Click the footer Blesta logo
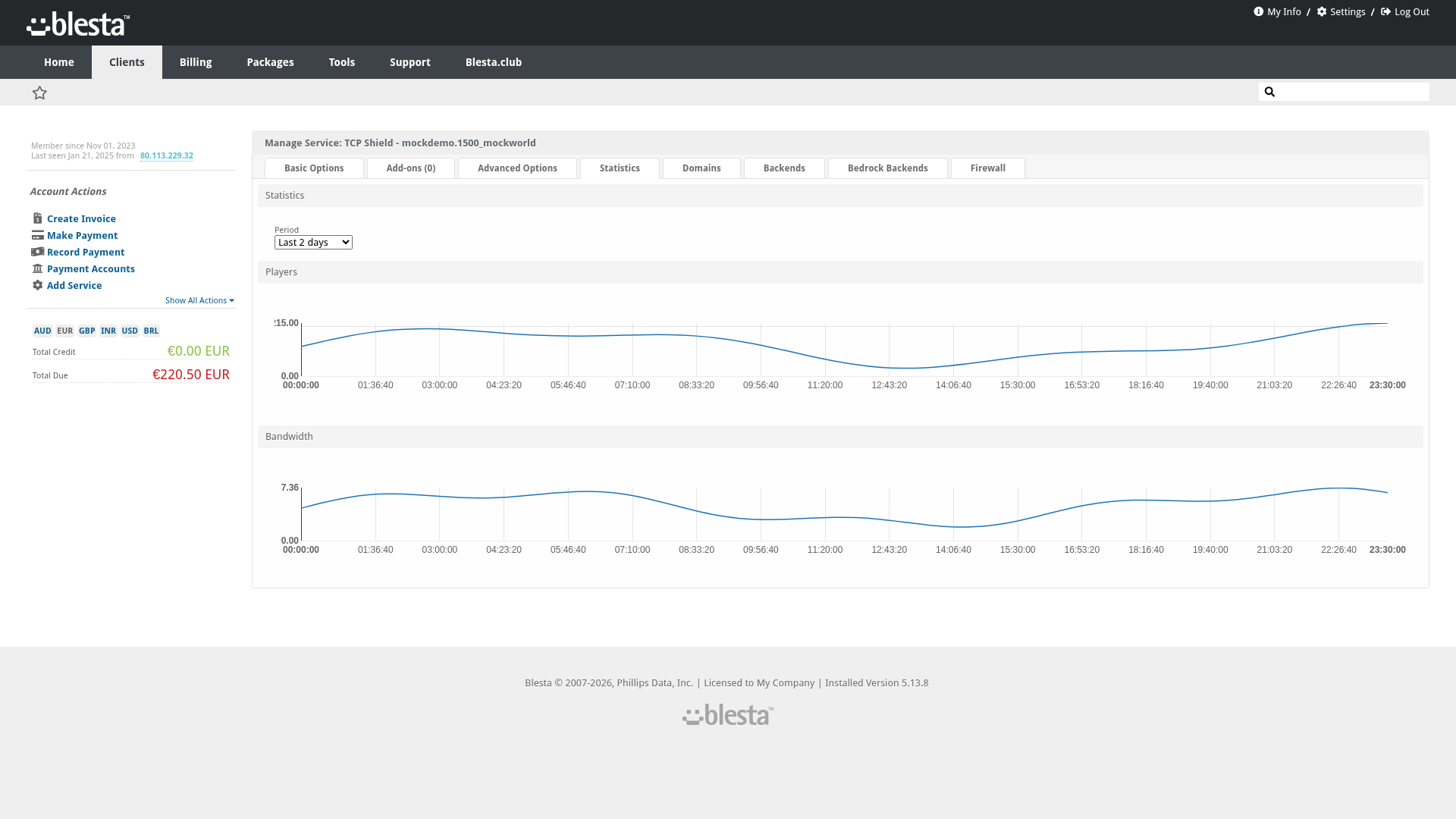This screenshot has height=819, width=1456. click(728, 714)
